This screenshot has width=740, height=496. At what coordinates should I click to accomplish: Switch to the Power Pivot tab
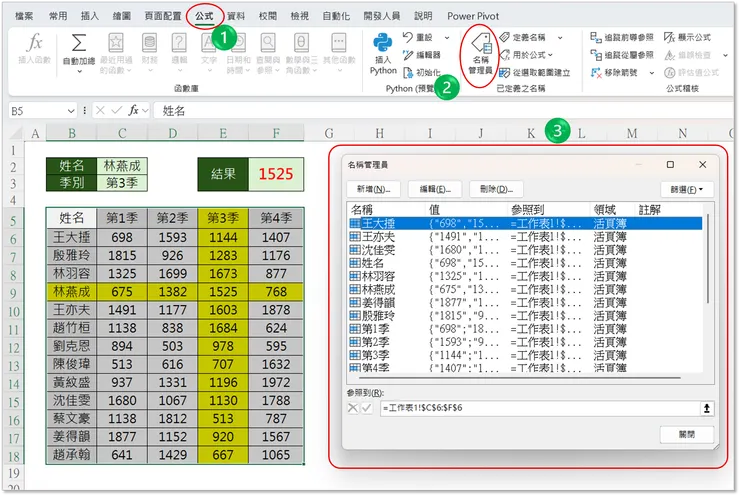click(473, 16)
